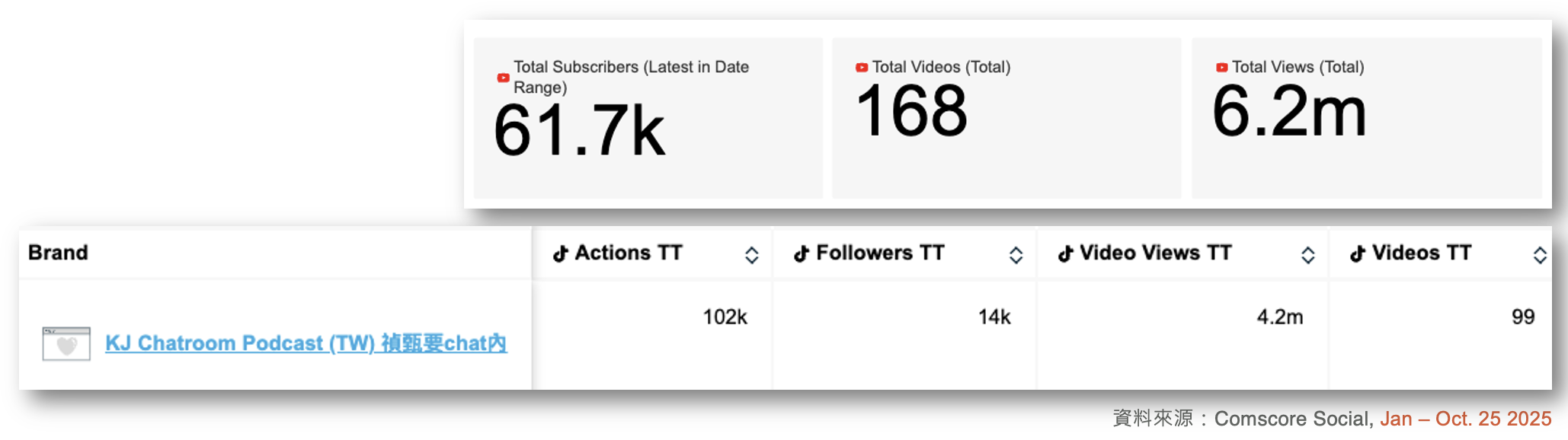The image size is (1568, 440).
Task: Click the TikTok icon in Followers TT header
Action: (802, 253)
